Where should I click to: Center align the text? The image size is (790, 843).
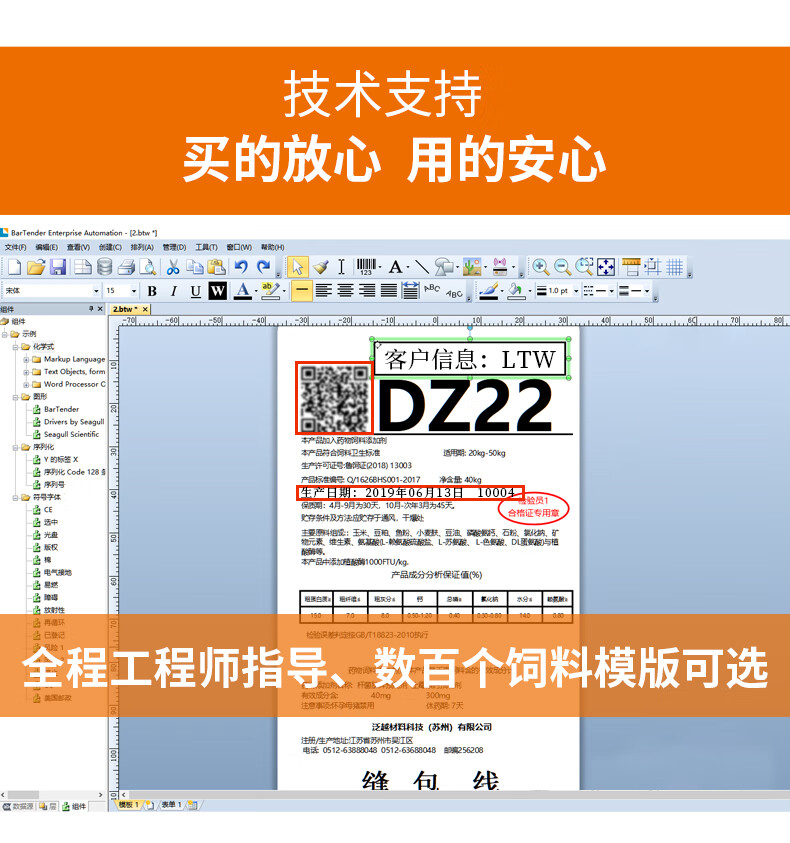pos(345,291)
